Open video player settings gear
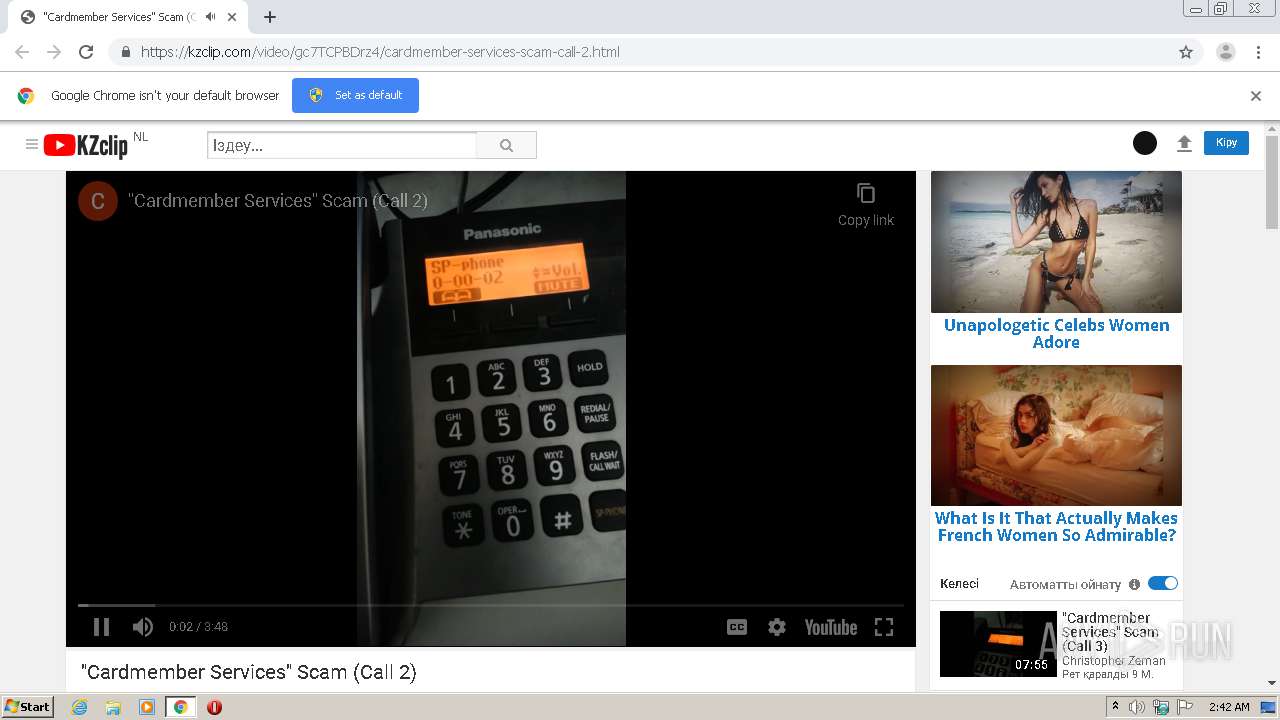Viewport: 1280px width, 720px height. [777, 627]
